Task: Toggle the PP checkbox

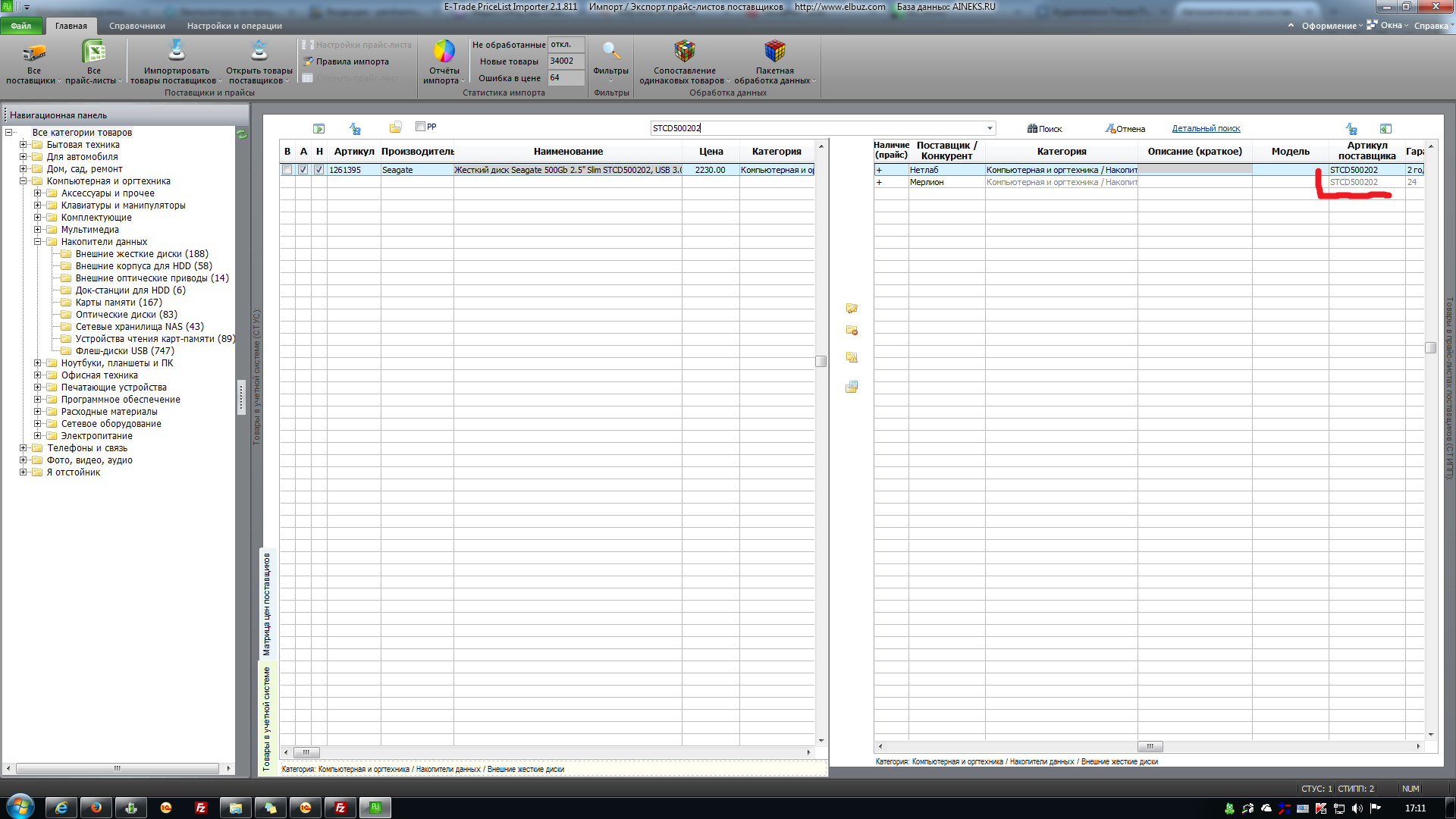Action: (x=420, y=127)
